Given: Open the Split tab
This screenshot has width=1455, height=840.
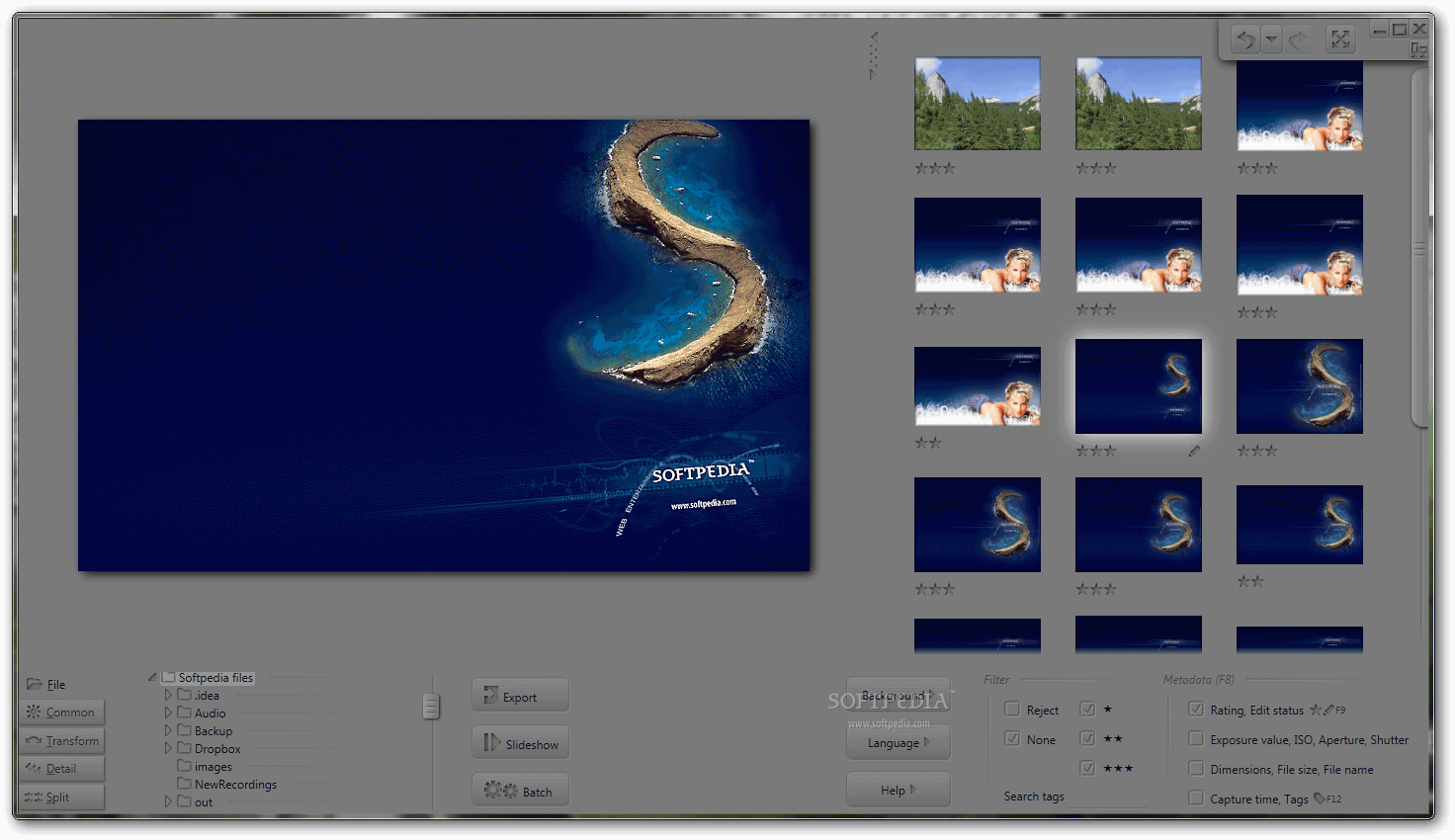Looking at the screenshot, I should pyautogui.click(x=61, y=797).
